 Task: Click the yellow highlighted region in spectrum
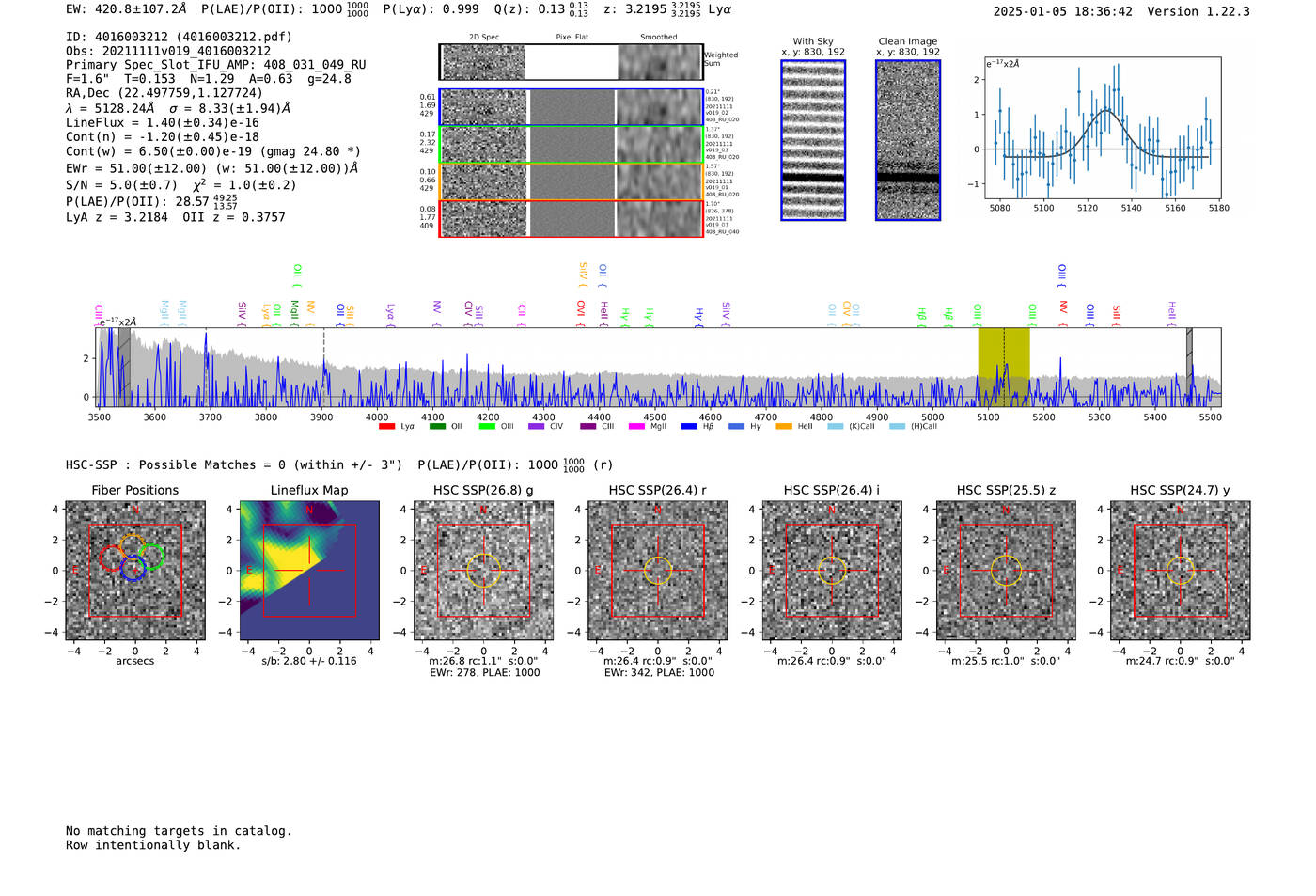[1004, 367]
